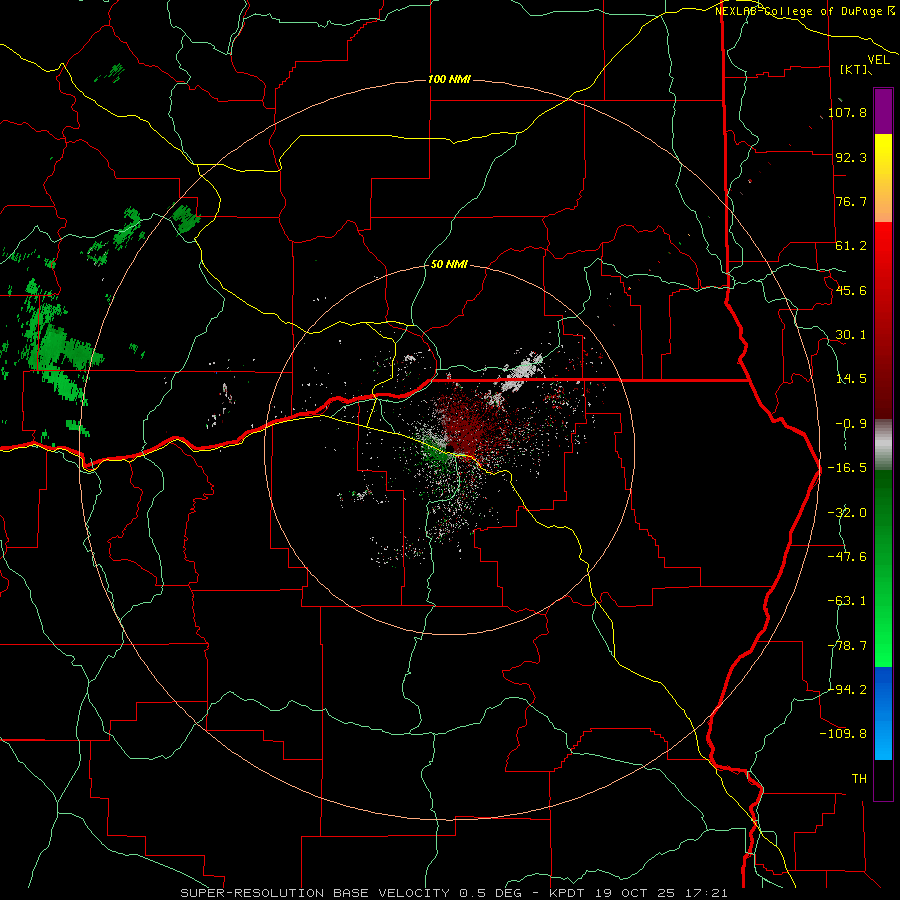Screen dimensions: 900x900
Task: Click the radar title caption at the bottom
Action: pos(454,893)
